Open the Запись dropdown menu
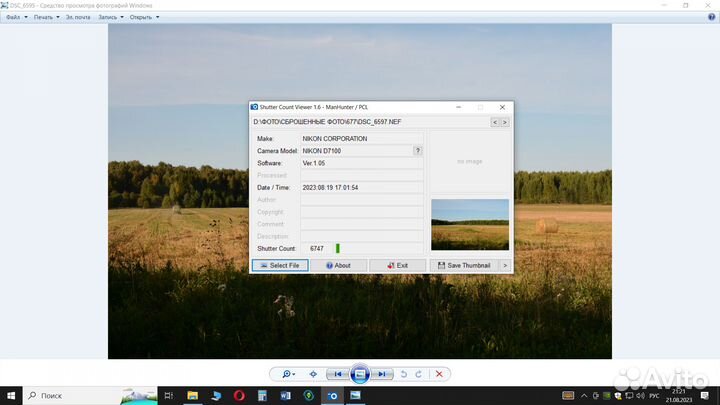Image resolution: width=720 pixels, height=405 pixels. coord(111,17)
